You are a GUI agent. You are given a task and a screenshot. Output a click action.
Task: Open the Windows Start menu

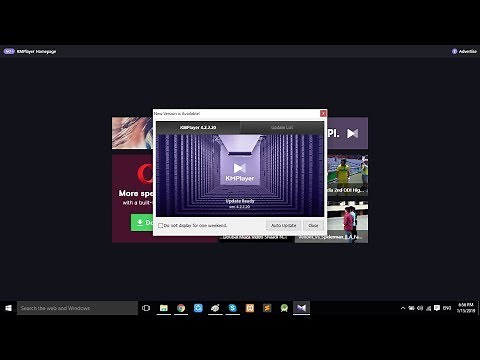(8, 308)
